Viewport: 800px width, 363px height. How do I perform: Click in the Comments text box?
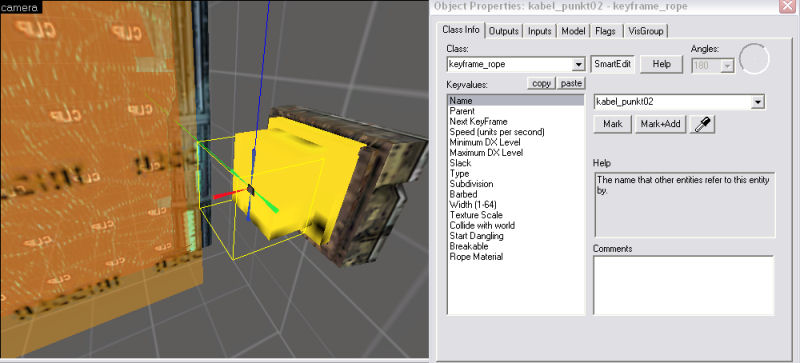(x=684, y=285)
